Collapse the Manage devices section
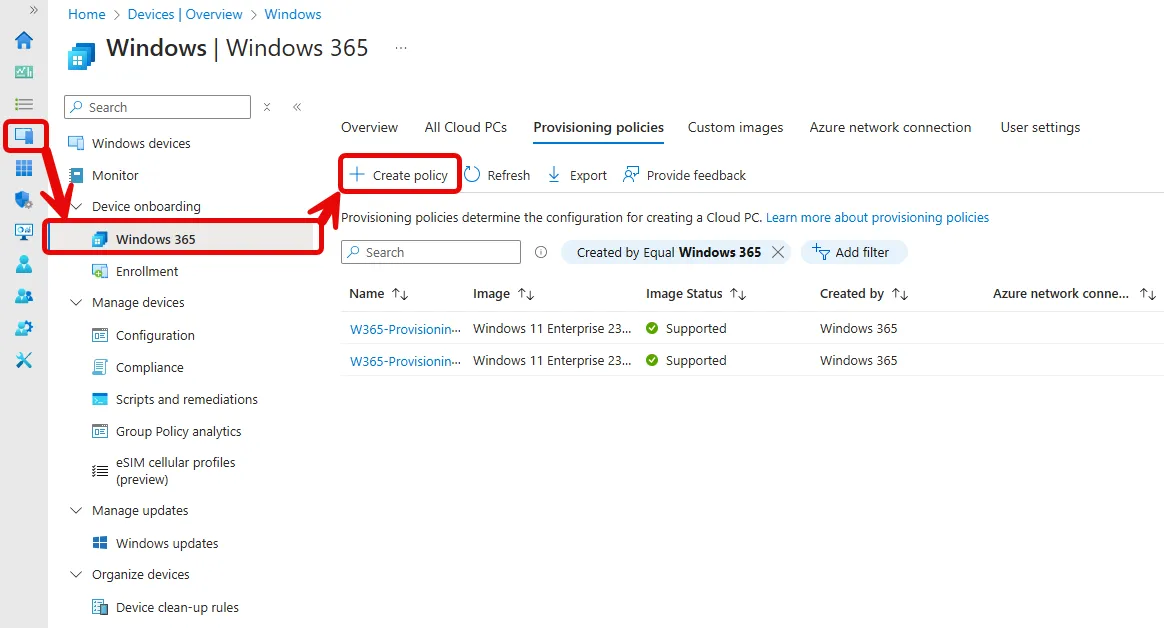 76,302
